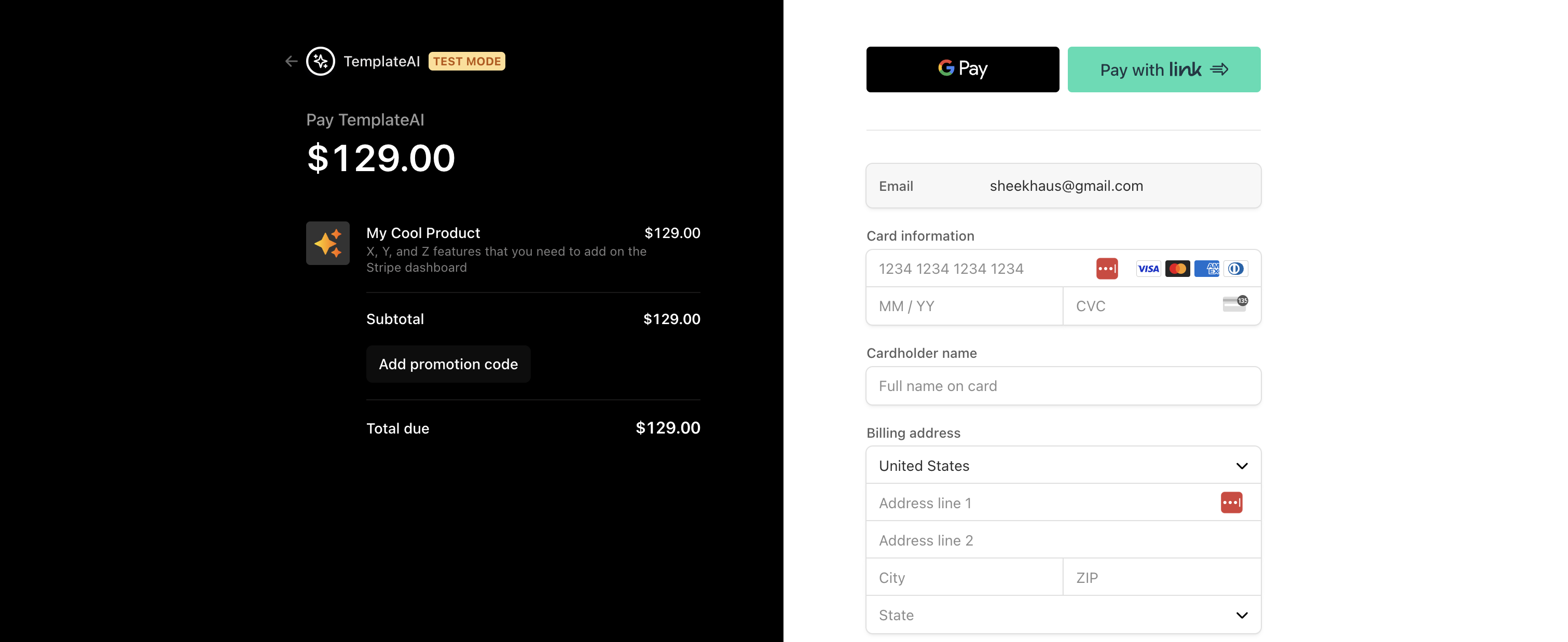The image size is (1568, 642).
Task: Click the Subtotal $129.00 amount
Action: click(x=671, y=319)
